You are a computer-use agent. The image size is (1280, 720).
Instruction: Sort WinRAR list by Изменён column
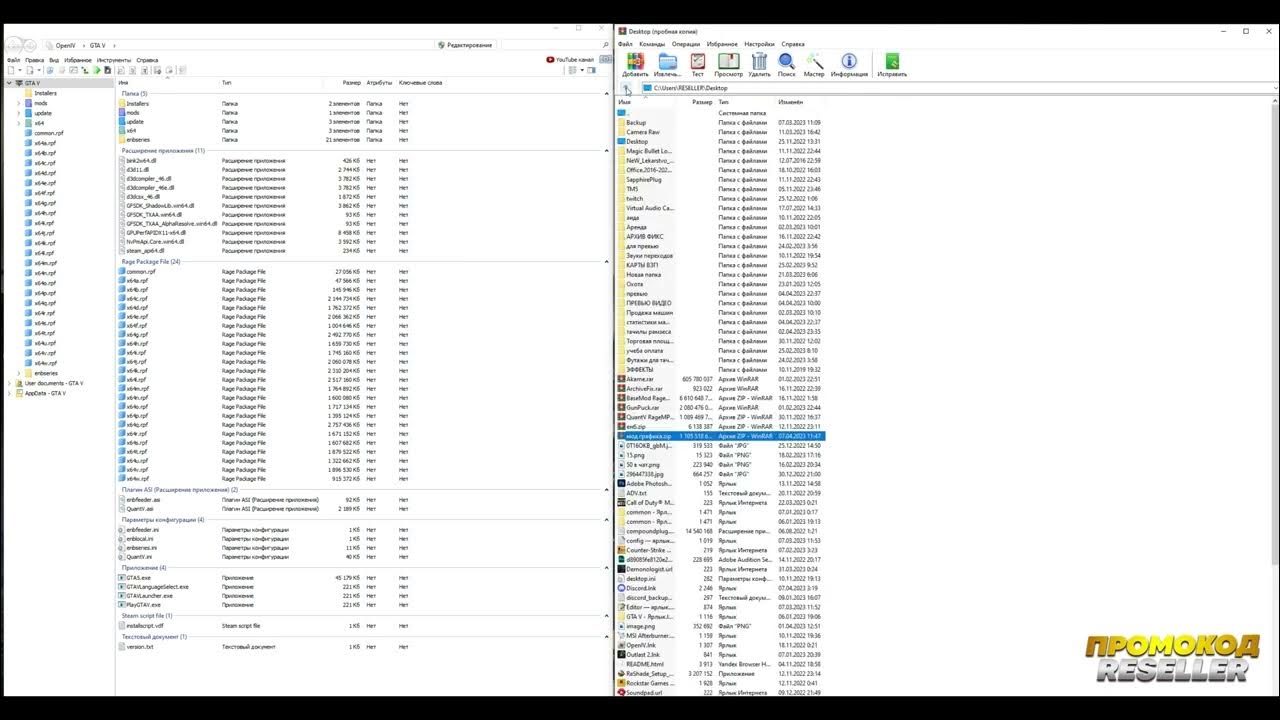click(x=790, y=102)
